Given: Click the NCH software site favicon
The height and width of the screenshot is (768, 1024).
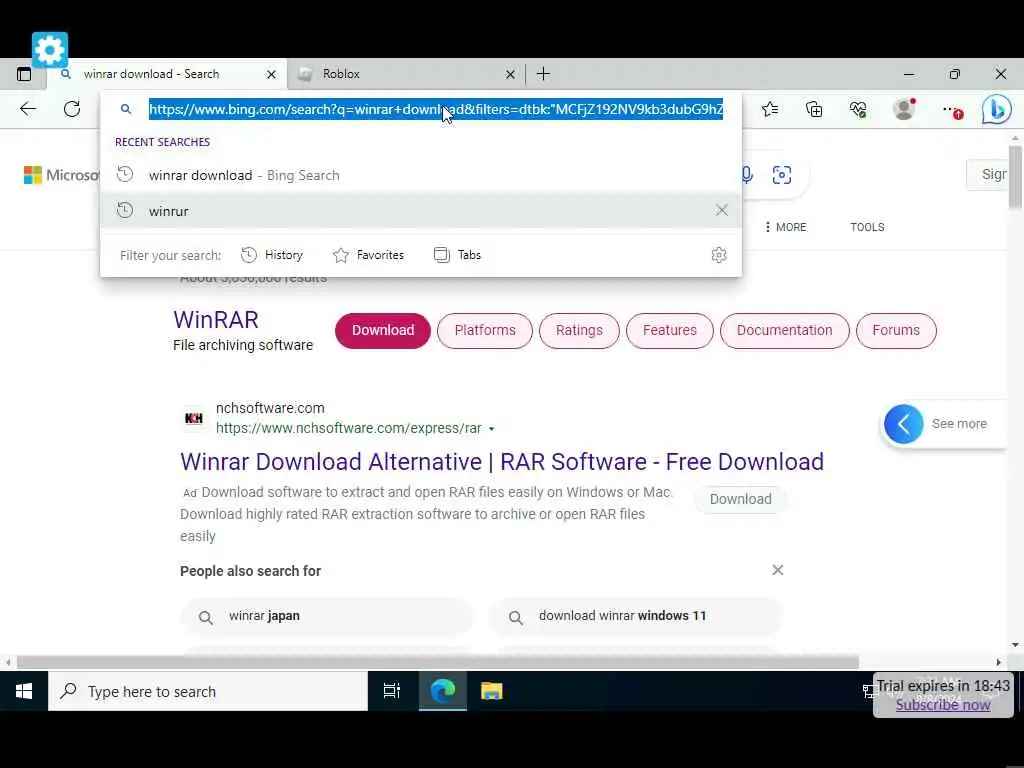Looking at the screenshot, I should point(193,418).
